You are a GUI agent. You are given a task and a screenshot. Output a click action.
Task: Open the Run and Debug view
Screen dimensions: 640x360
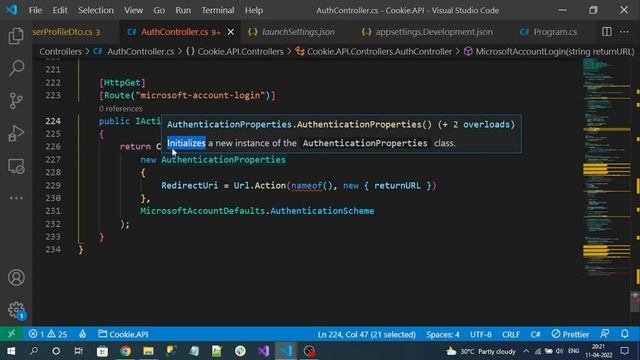[16, 133]
